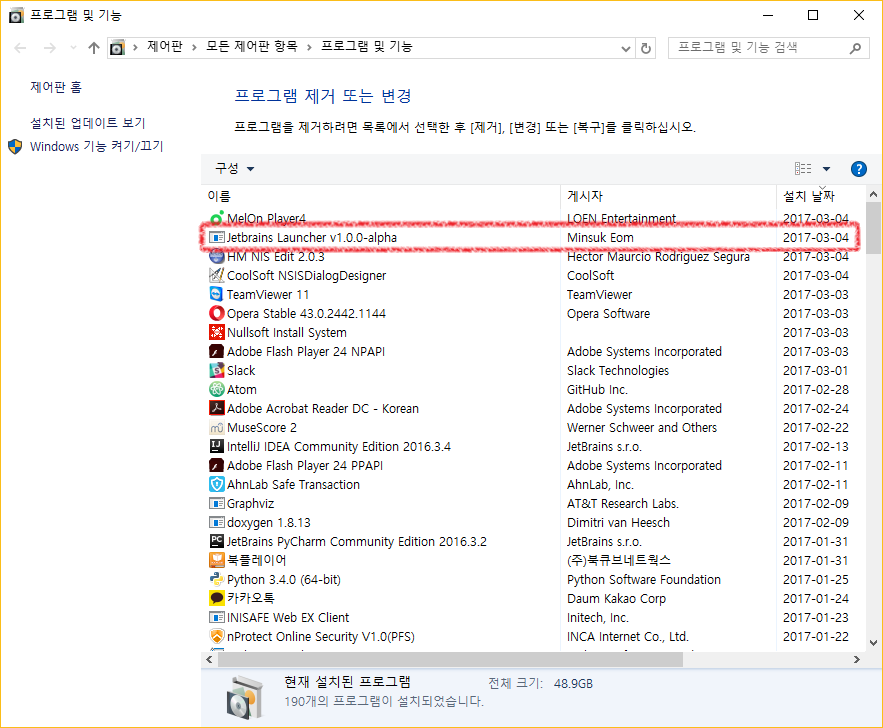Click the 프로그램 및 기능 검색 box
The height and width of the screenshot is (728, 883).
[x=760, y=47]
